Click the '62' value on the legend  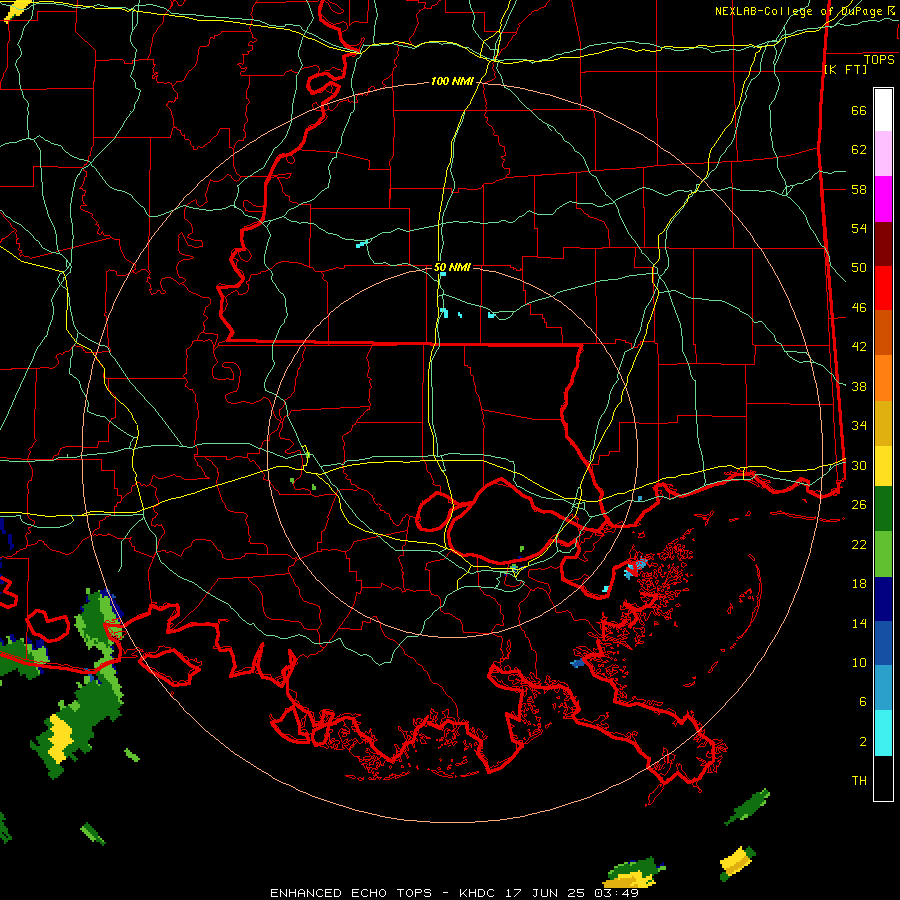(859, 150)
